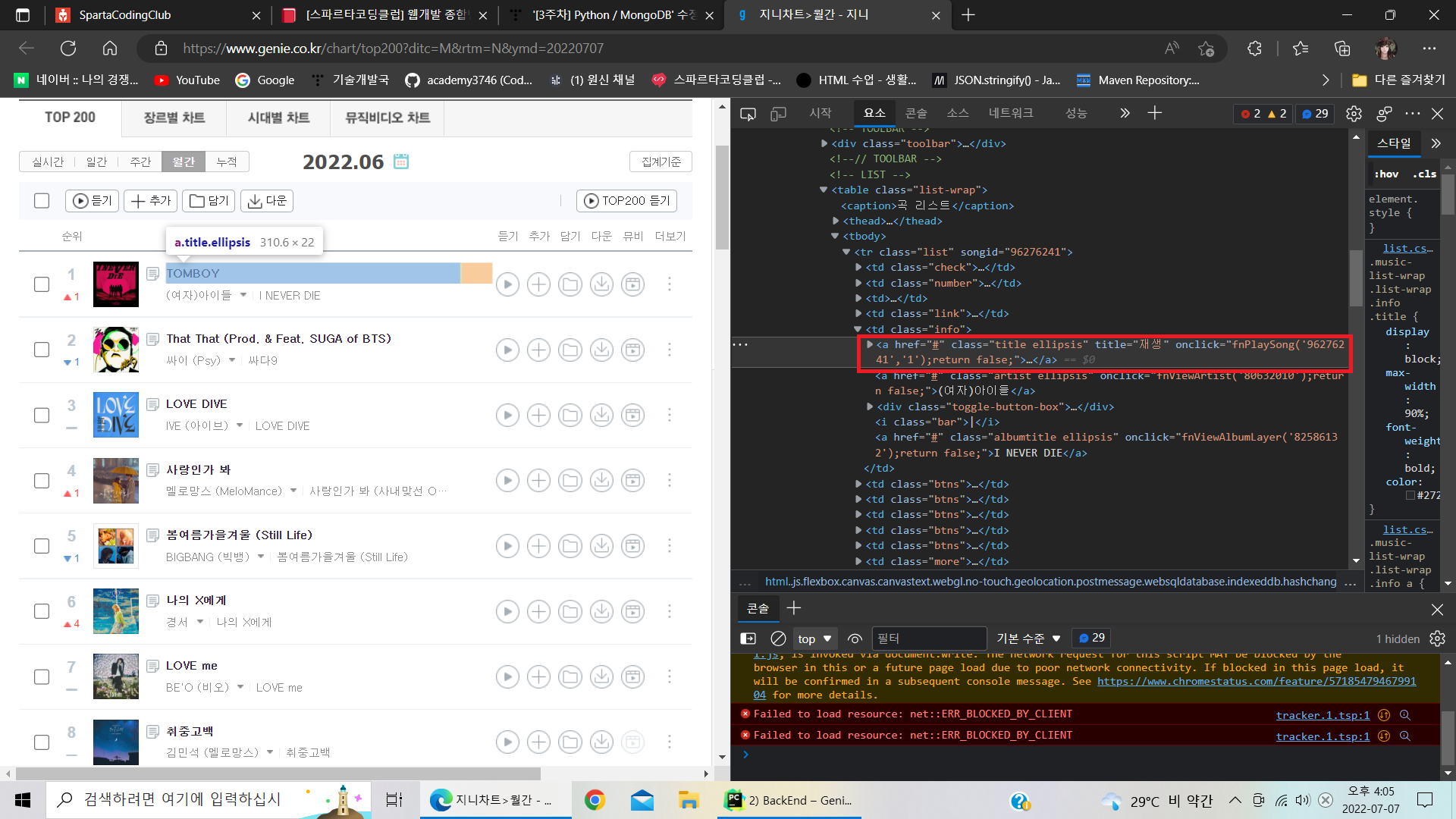
Task: Click download icon for 사랑인가 봐
Action: [x=601, y=480]
